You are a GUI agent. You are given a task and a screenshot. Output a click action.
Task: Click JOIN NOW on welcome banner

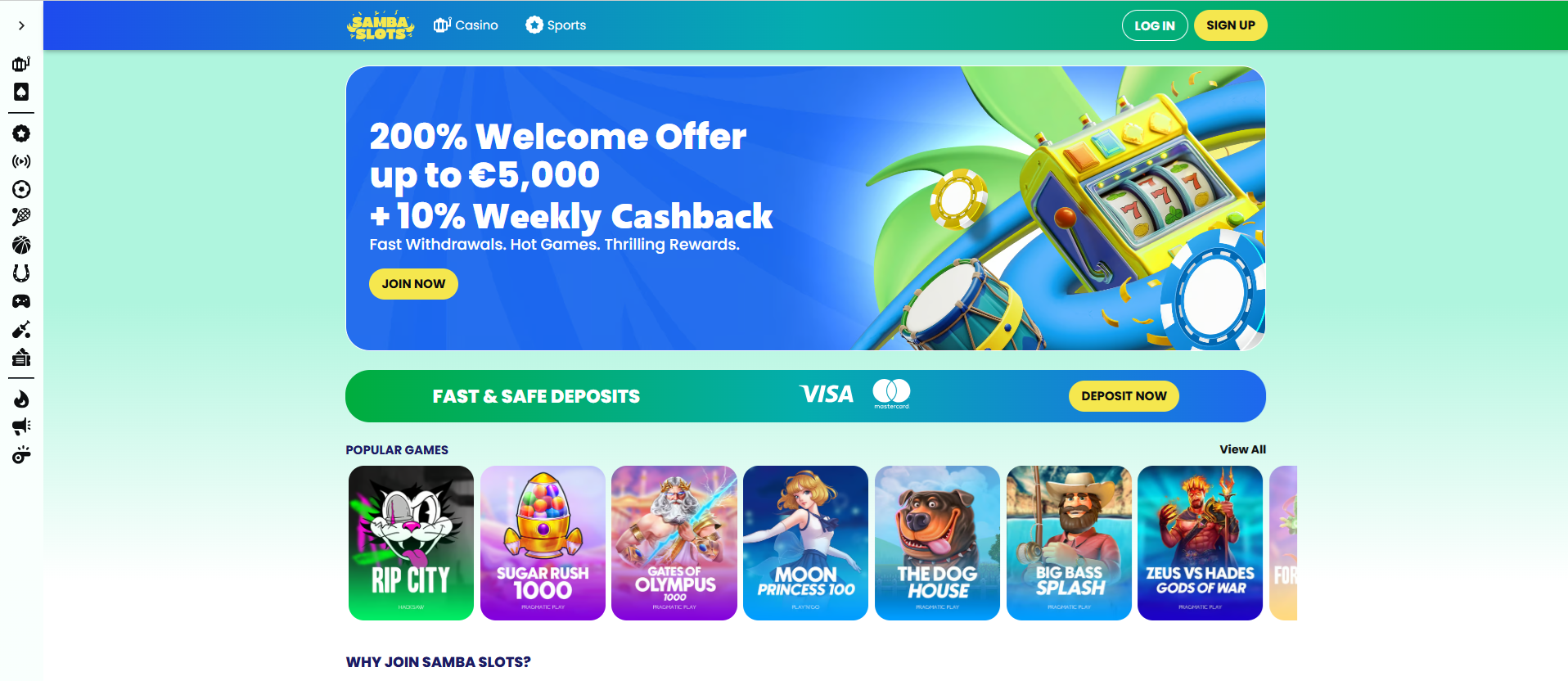point(413,284)
